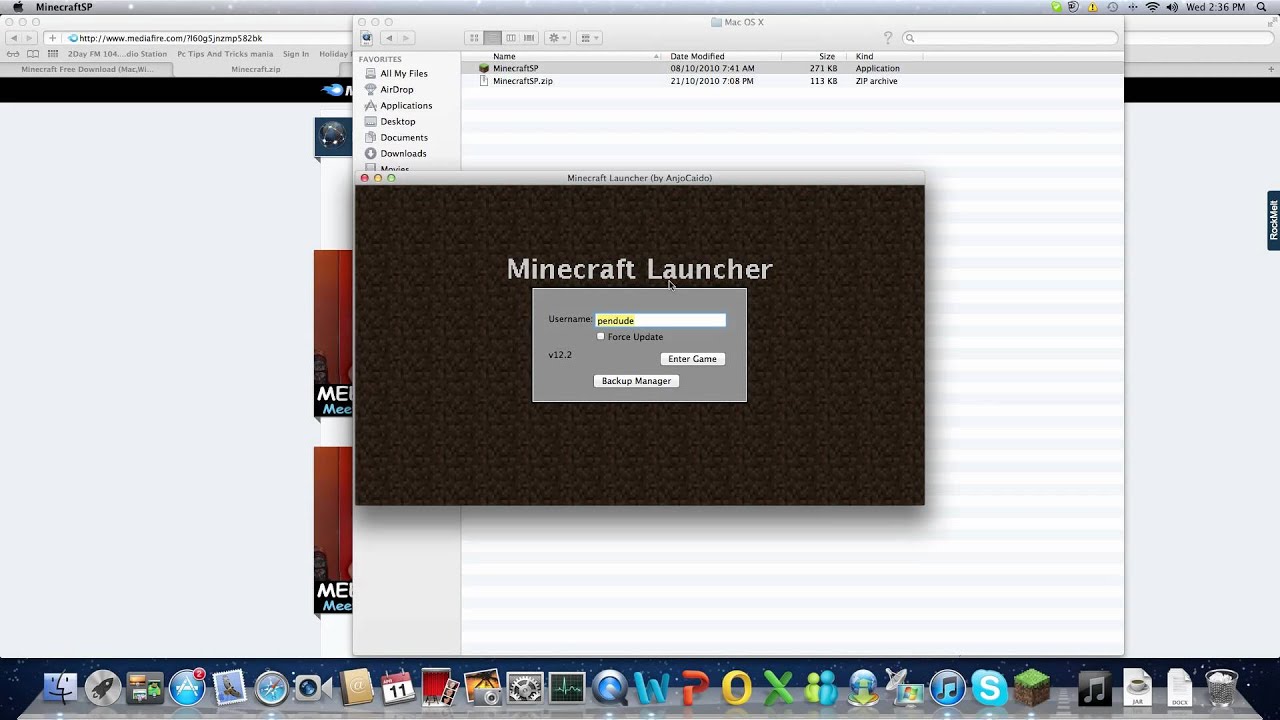
Task: Switch Finder to Cover Flow view
Action: click(x=529, y=38)
